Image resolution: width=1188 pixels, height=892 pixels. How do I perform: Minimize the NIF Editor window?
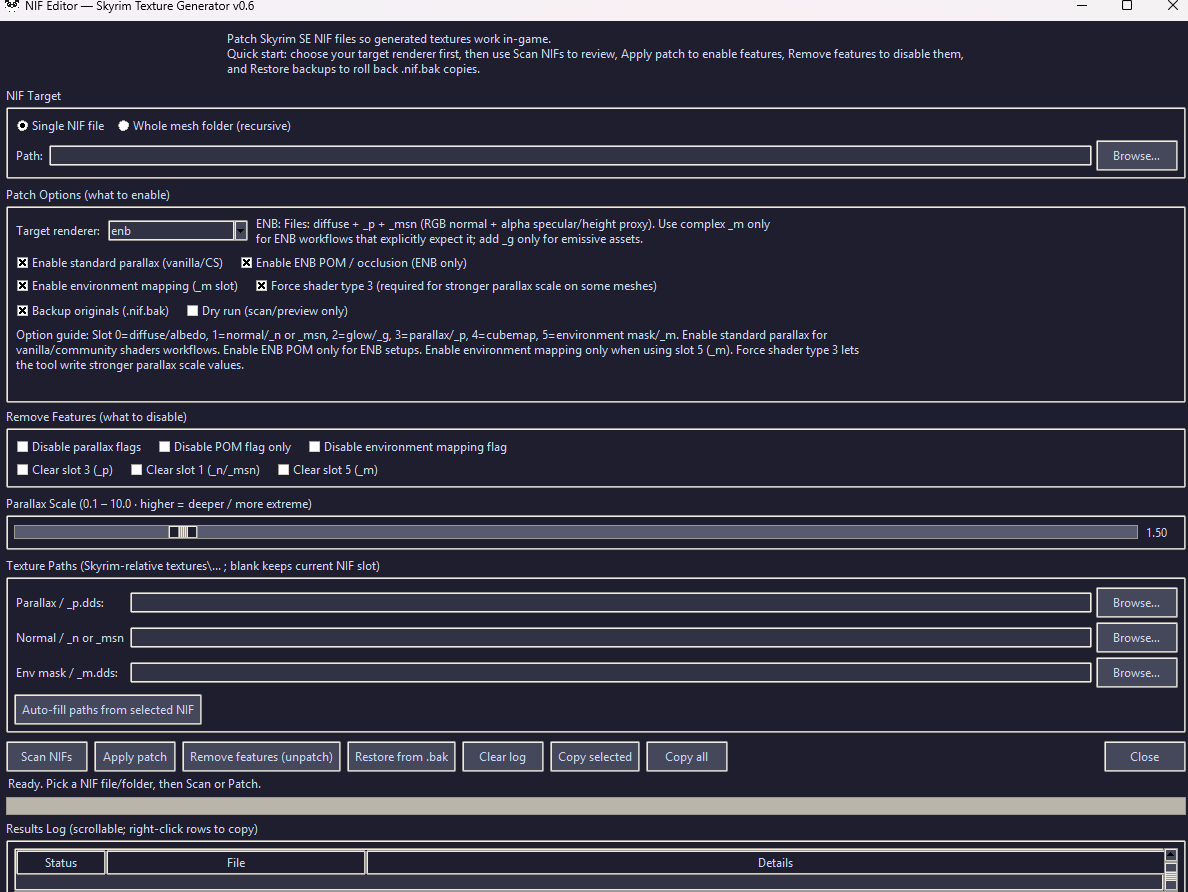(1082, 6)
